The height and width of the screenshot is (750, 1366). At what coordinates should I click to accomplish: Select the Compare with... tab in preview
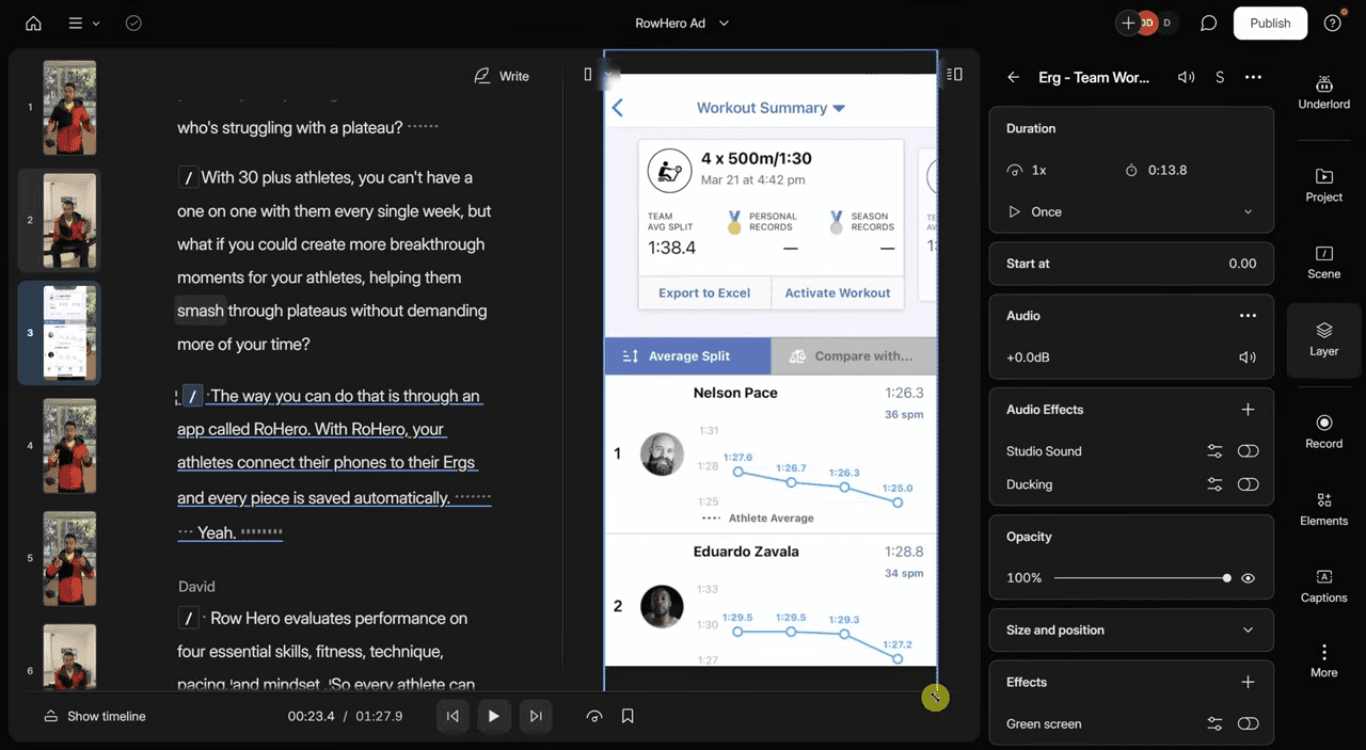click(854, 356)
